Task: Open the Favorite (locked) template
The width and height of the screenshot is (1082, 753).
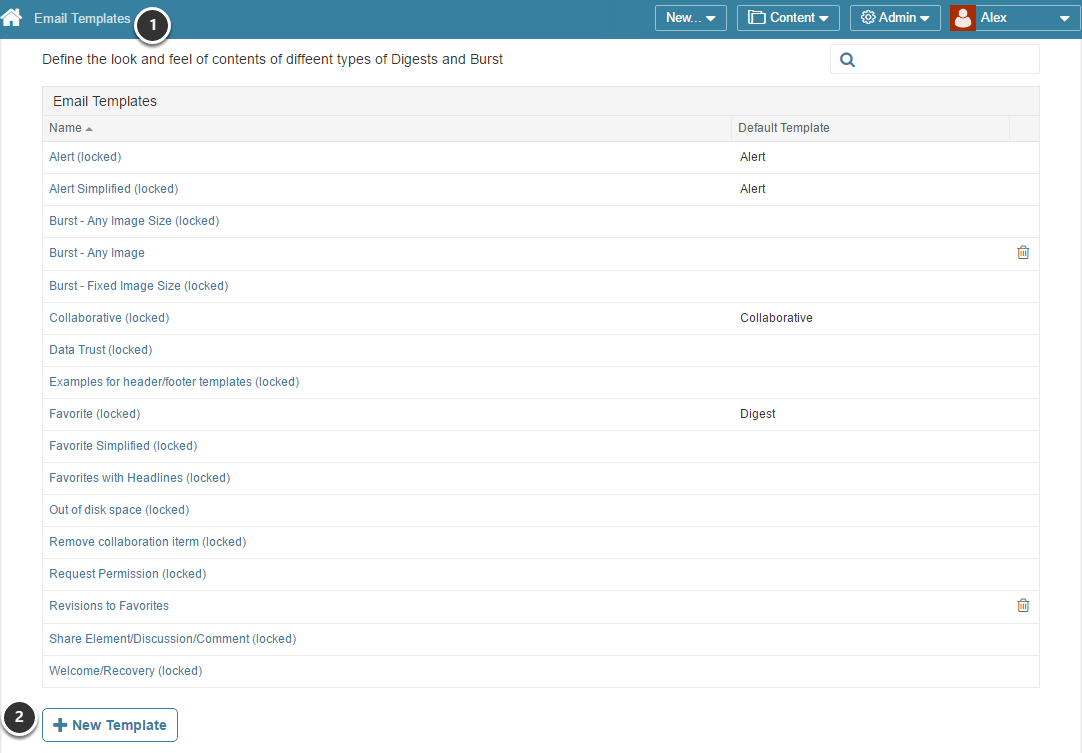Action: pyautogui.click(x=95, y=413)
